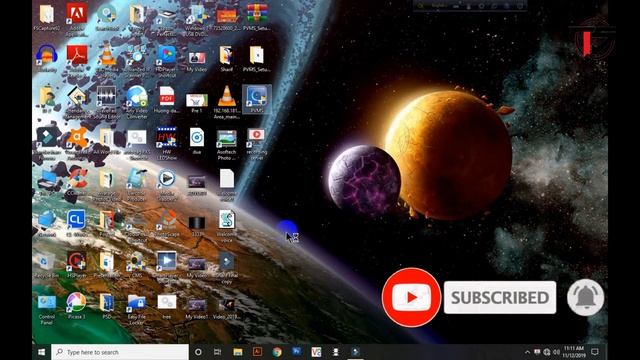Launch the CCleaner shortcut

pyautogui.click(x=76, y=183)
